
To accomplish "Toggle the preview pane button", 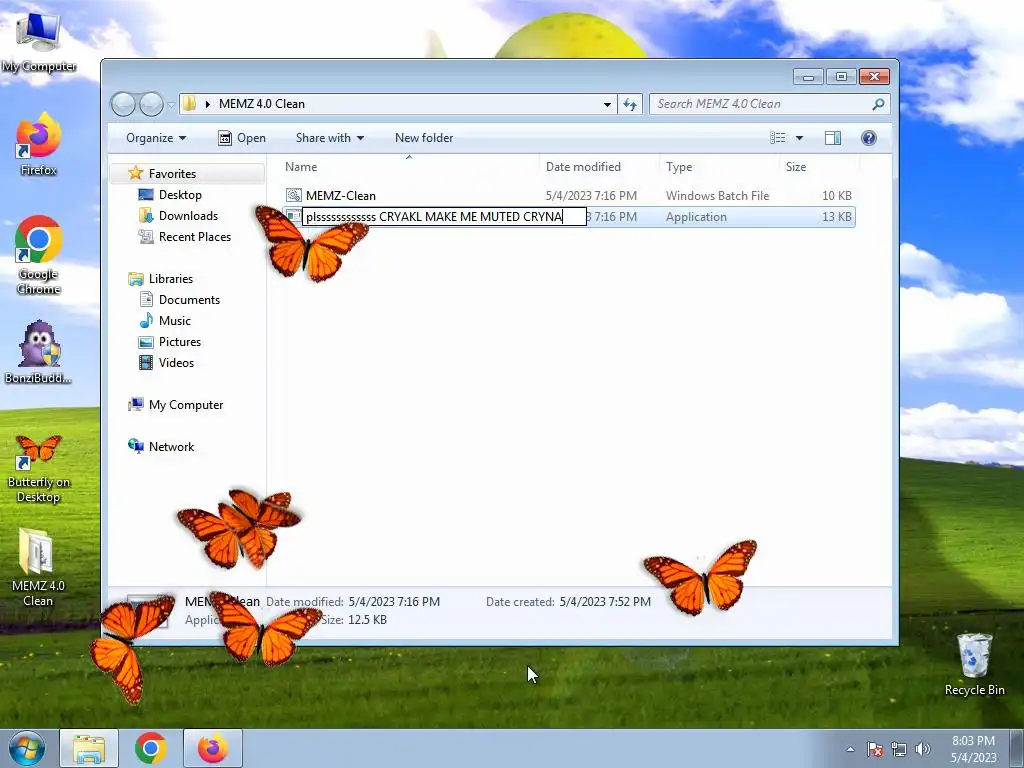I will [x=833, y=138].
